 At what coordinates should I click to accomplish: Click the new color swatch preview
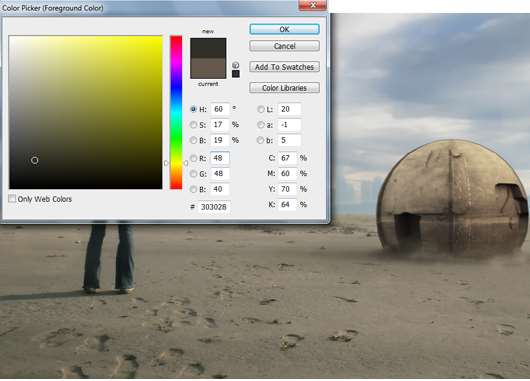point(208,48)
